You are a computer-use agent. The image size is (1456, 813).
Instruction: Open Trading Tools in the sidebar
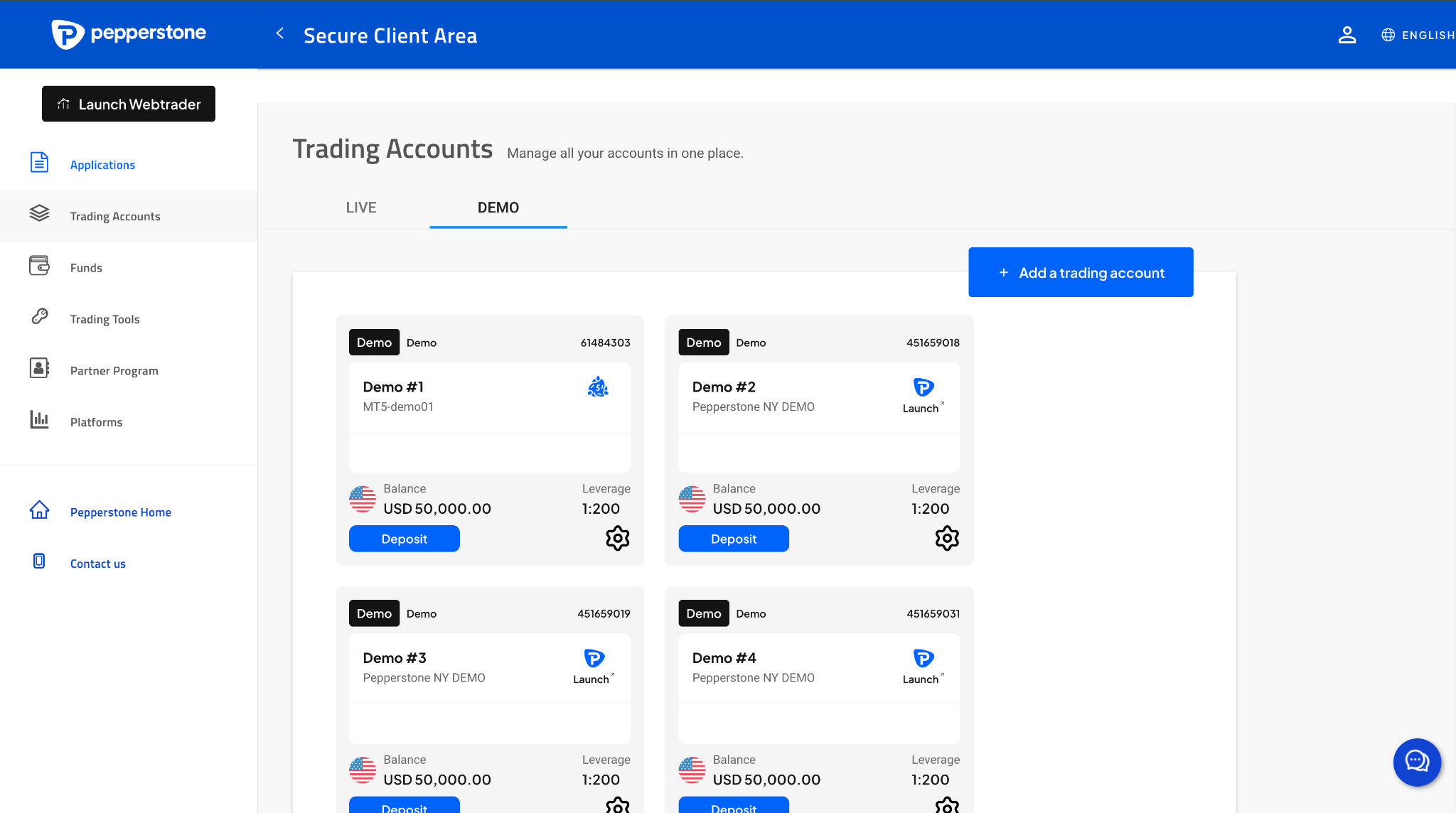[x=105, y=319]
